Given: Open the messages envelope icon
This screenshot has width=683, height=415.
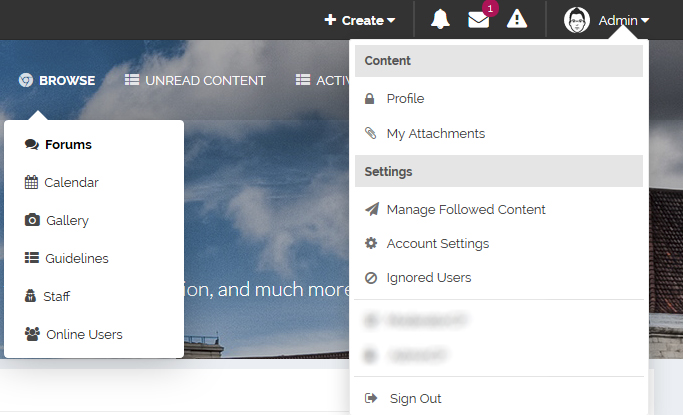Looking at the screenshot, I should click(478, 20).
